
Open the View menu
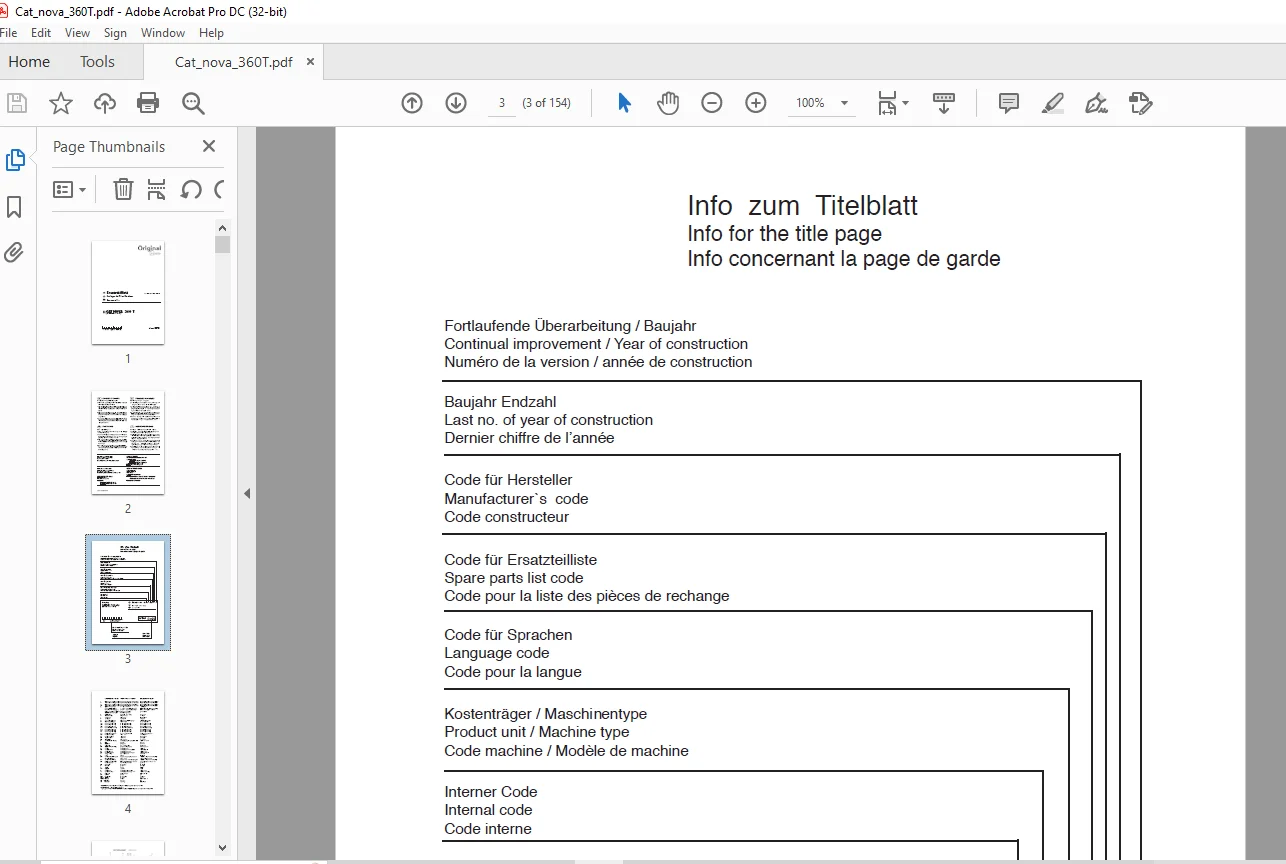(77, 33)
